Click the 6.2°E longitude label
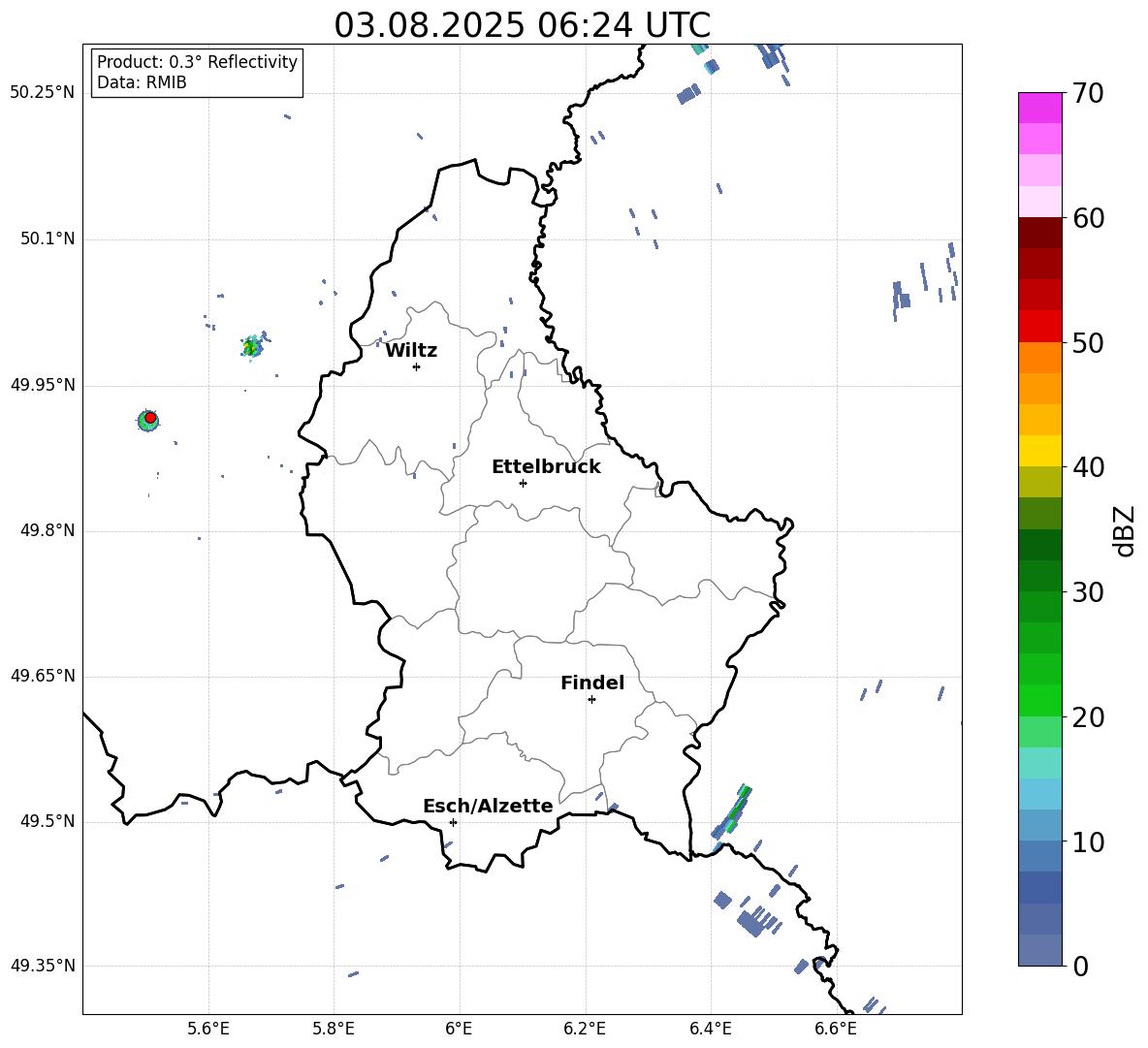Viewport: 1148px width, 1048px height. point(585,1029)
